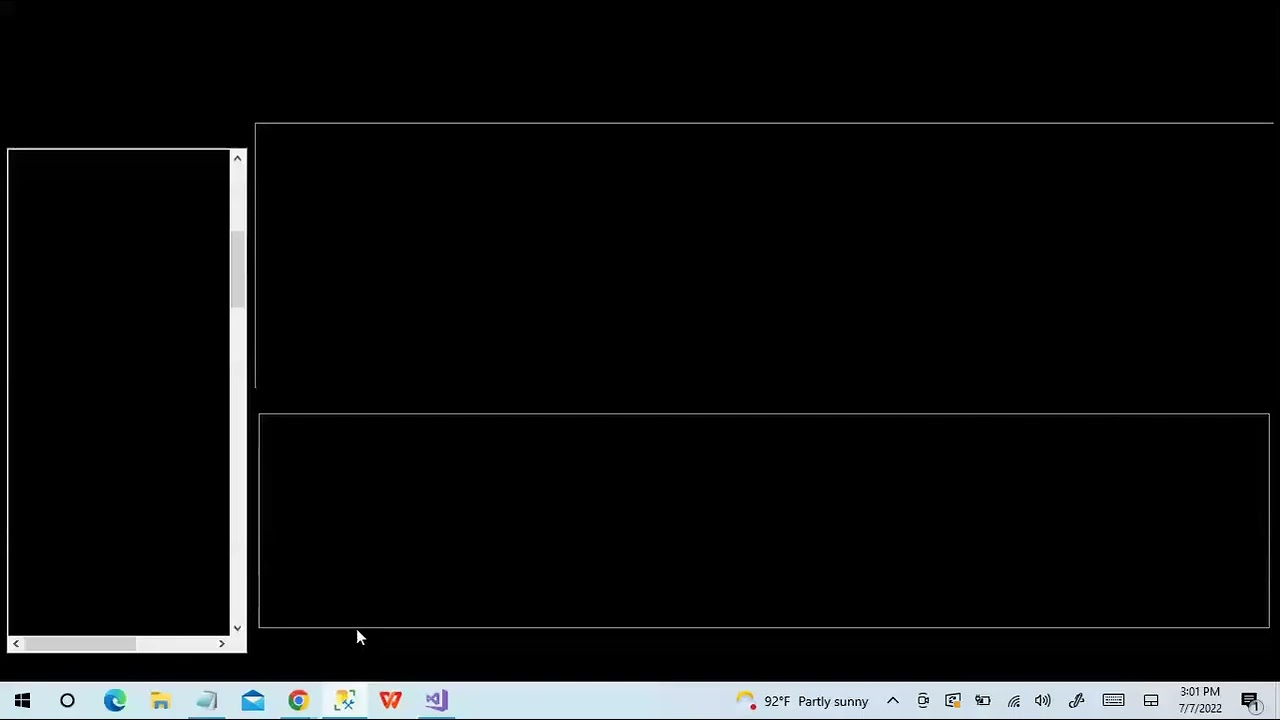Open the volume speaker control
This screenshot has height=720, width=1280.
pos(1043,701)
